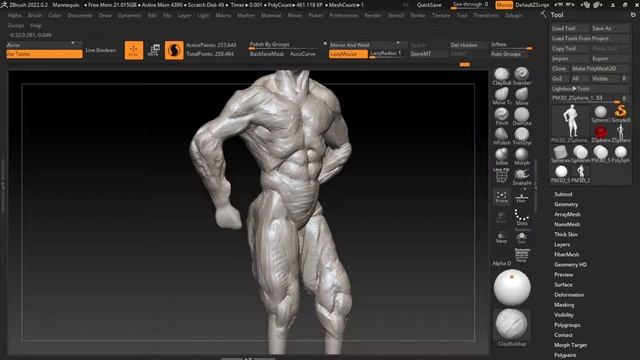Viewport: 640px width, 360px height.
Task: Open the Render menu
Action: pyautogui.click(x=373, y=15)
